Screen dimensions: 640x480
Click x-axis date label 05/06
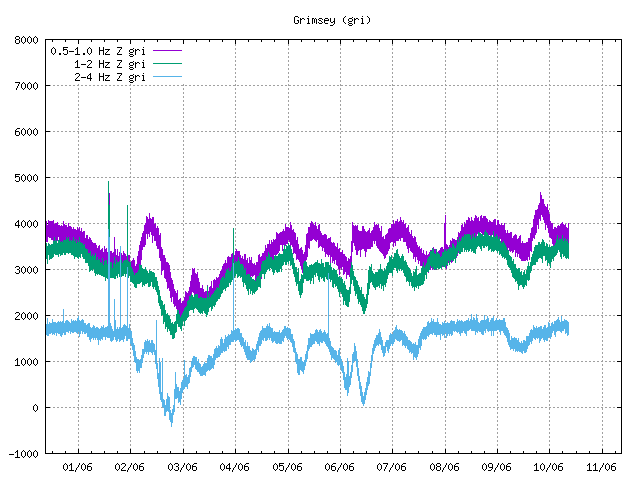tap(287, 467)
